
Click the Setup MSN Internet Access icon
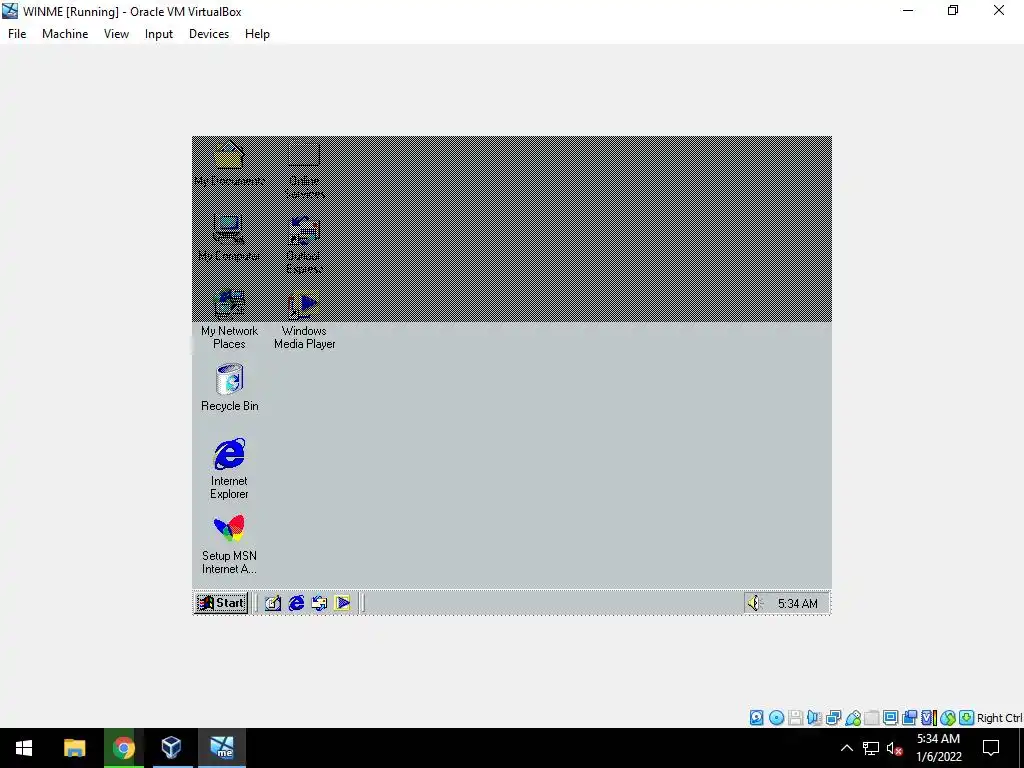point(229,544)
